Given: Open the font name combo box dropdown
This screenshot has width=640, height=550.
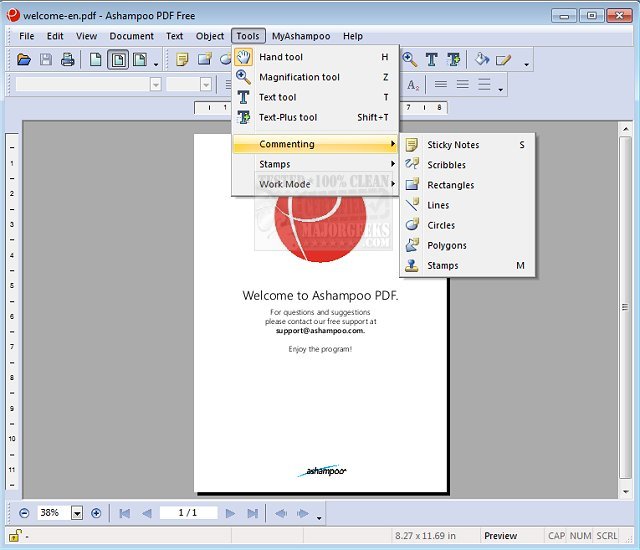Looking at the screenshot, I should coord(156,84).
